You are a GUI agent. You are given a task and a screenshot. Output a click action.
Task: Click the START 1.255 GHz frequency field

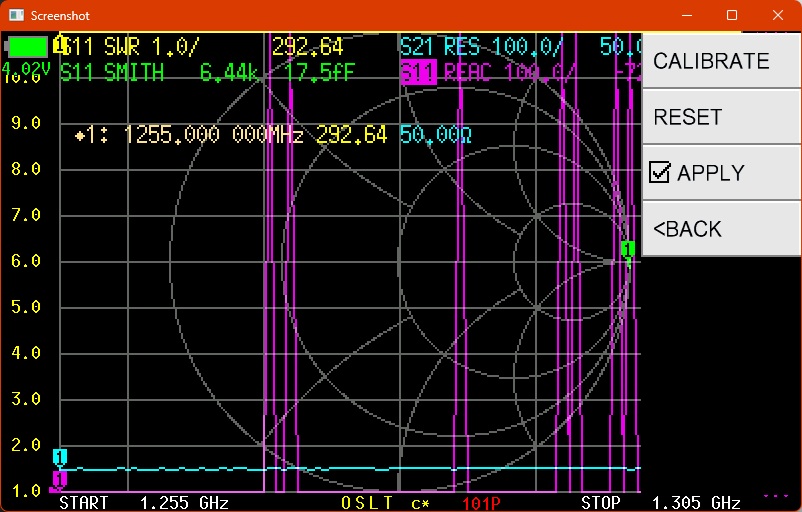144,502
